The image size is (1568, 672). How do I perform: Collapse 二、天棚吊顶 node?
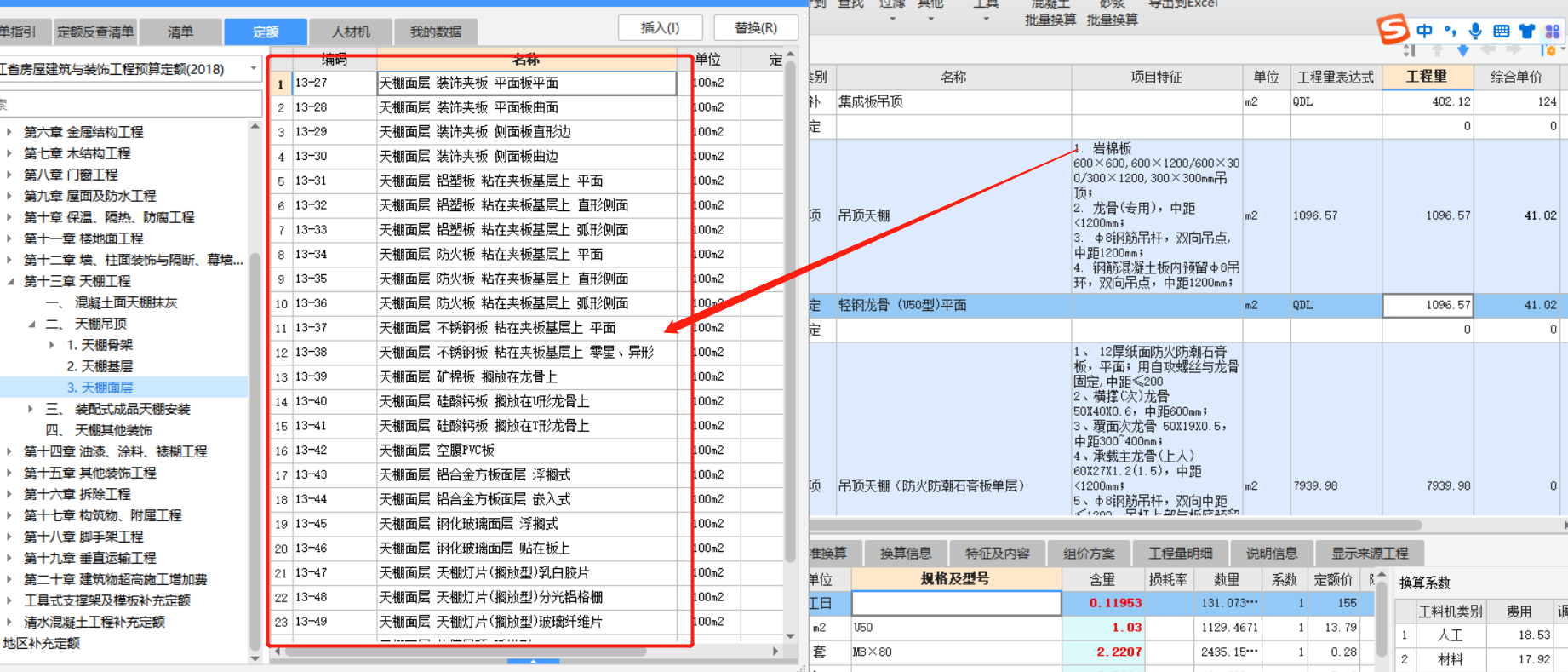(x=31, y=324)
